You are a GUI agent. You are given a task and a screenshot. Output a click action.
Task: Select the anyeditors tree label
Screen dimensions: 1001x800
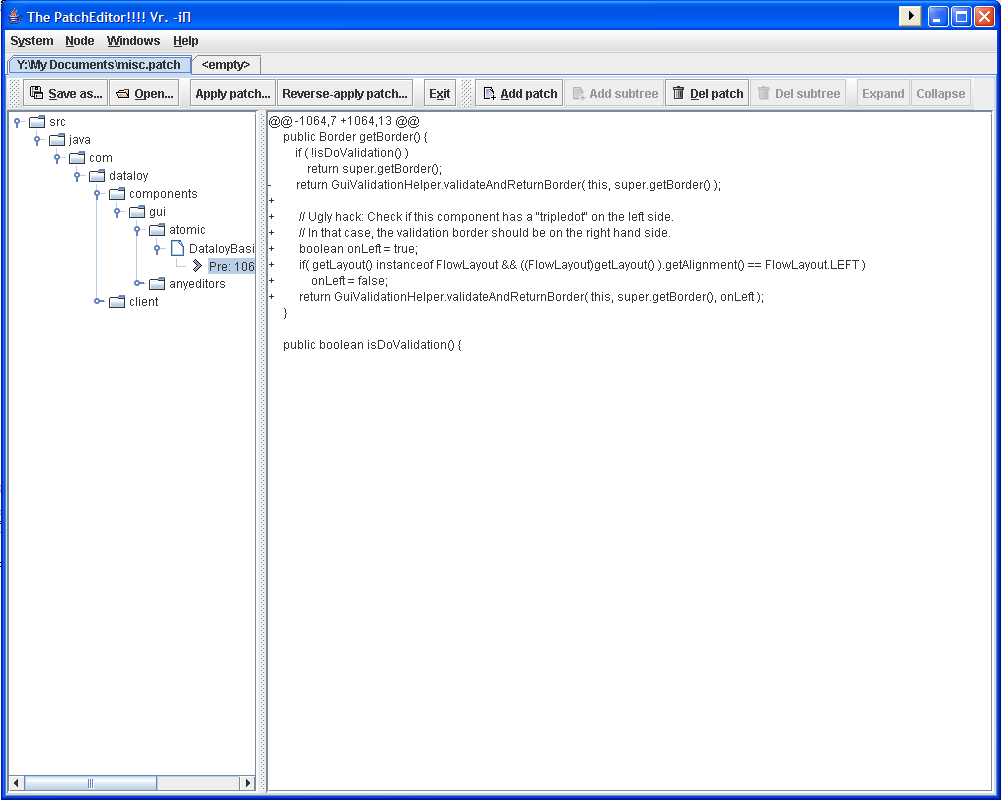point(197,283)
